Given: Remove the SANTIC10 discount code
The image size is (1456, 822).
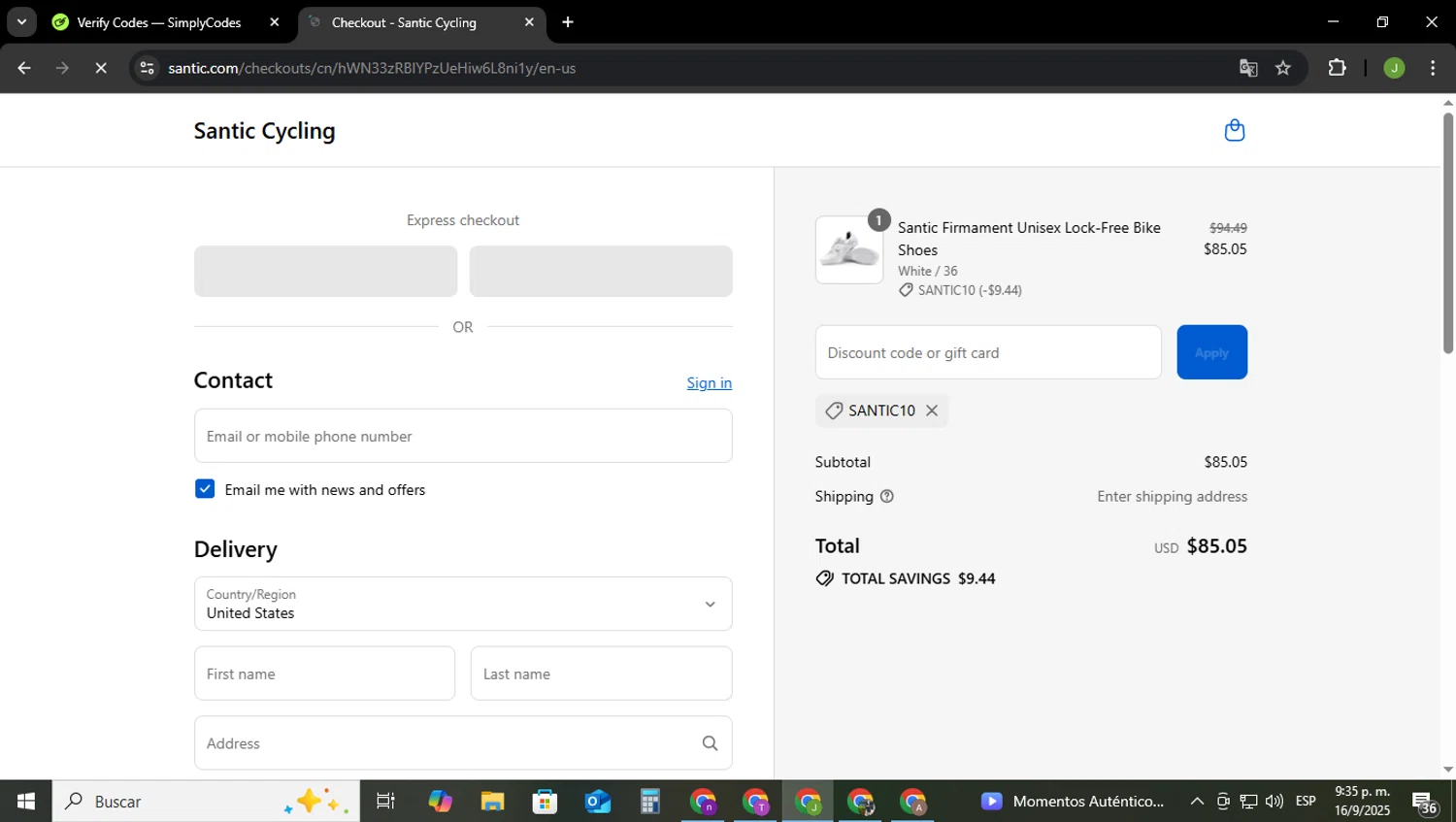Looking at the screenshot, I should 932,411.
